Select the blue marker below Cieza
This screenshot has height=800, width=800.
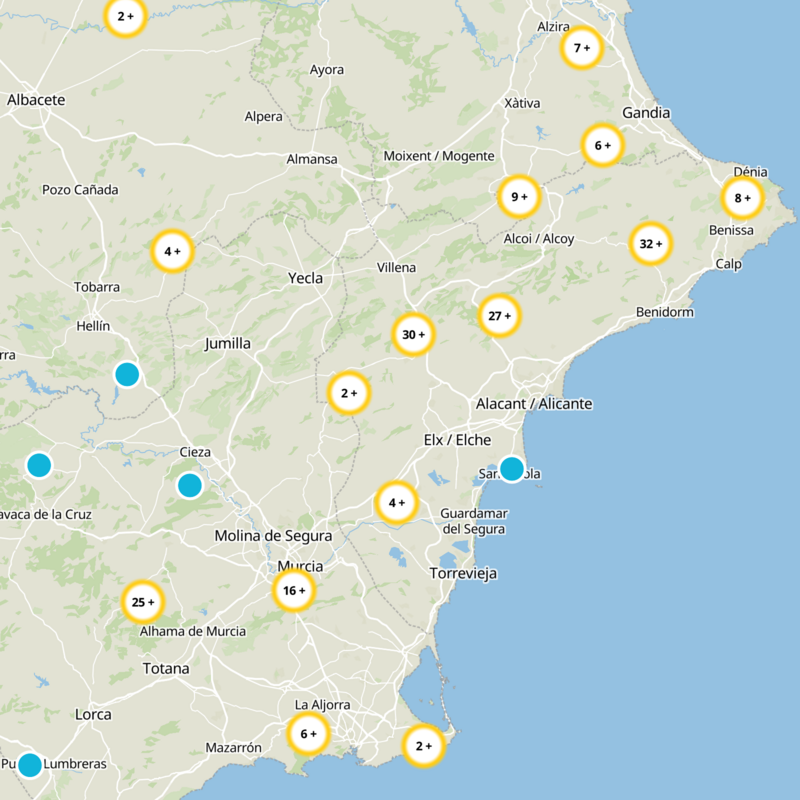(190, 485)
